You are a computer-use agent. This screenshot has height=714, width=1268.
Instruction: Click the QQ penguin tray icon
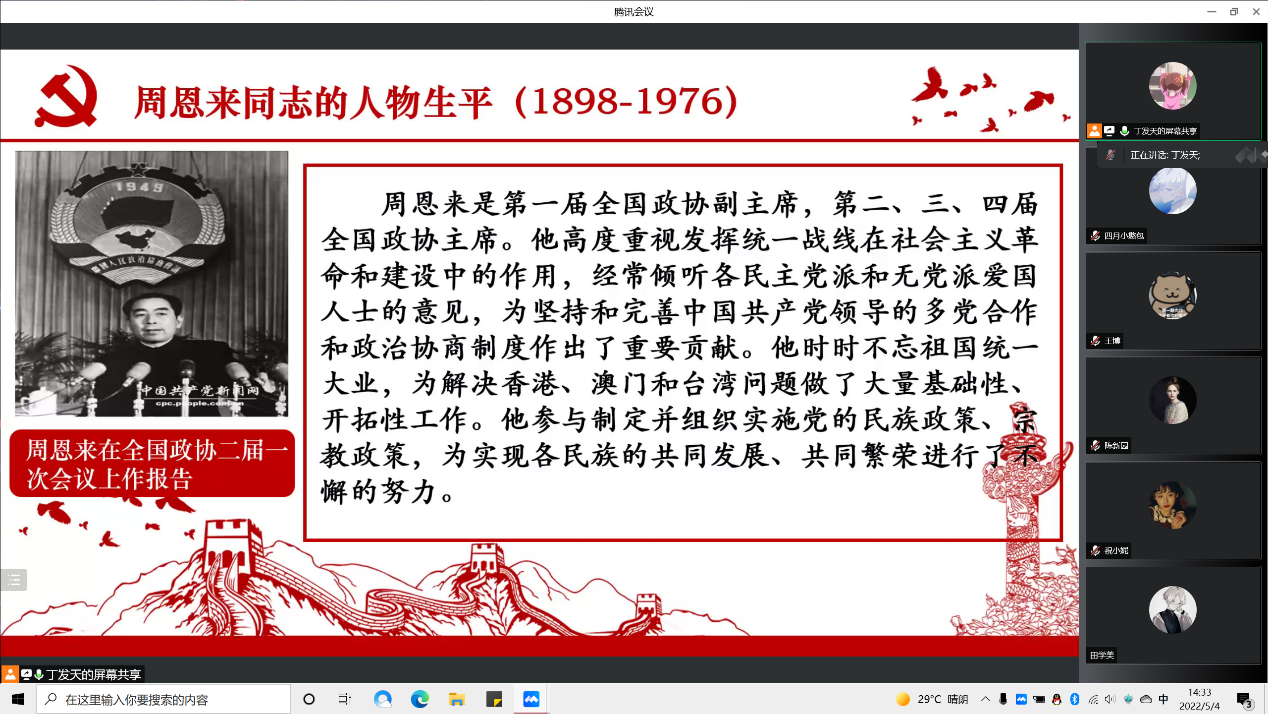pos(1056,699)
